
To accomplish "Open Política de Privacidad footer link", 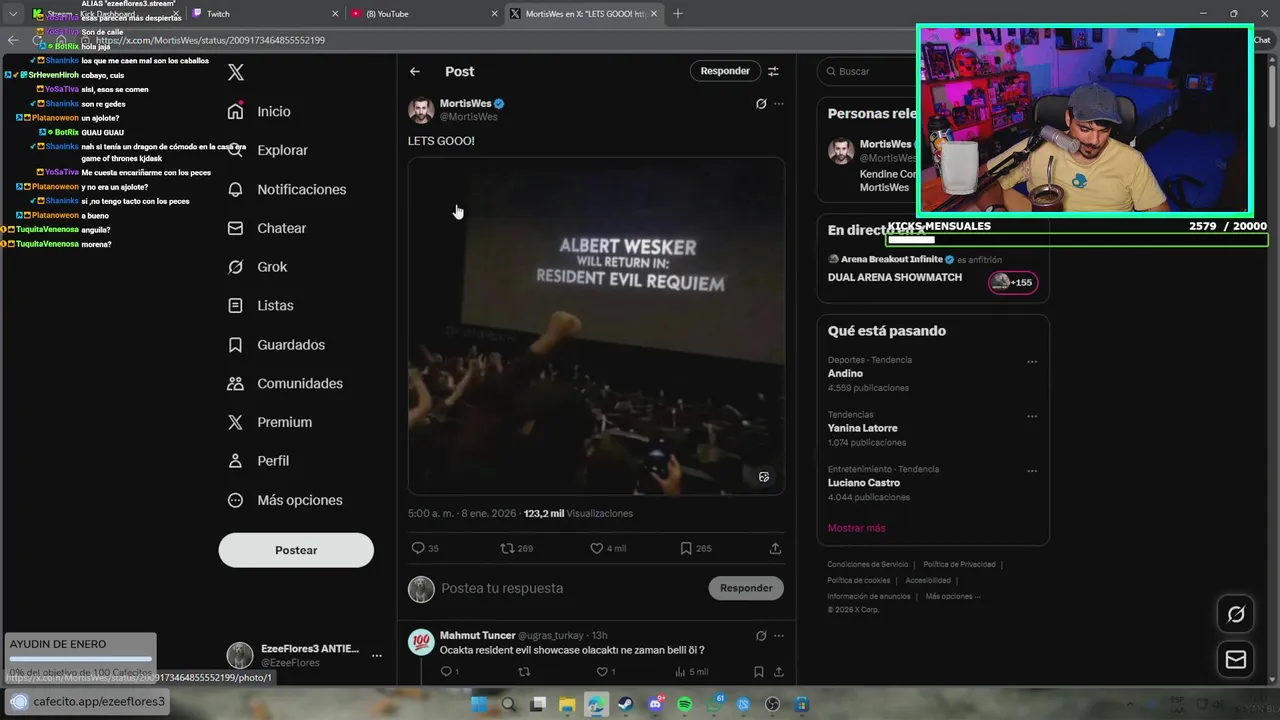I will (x=959, y=565).
